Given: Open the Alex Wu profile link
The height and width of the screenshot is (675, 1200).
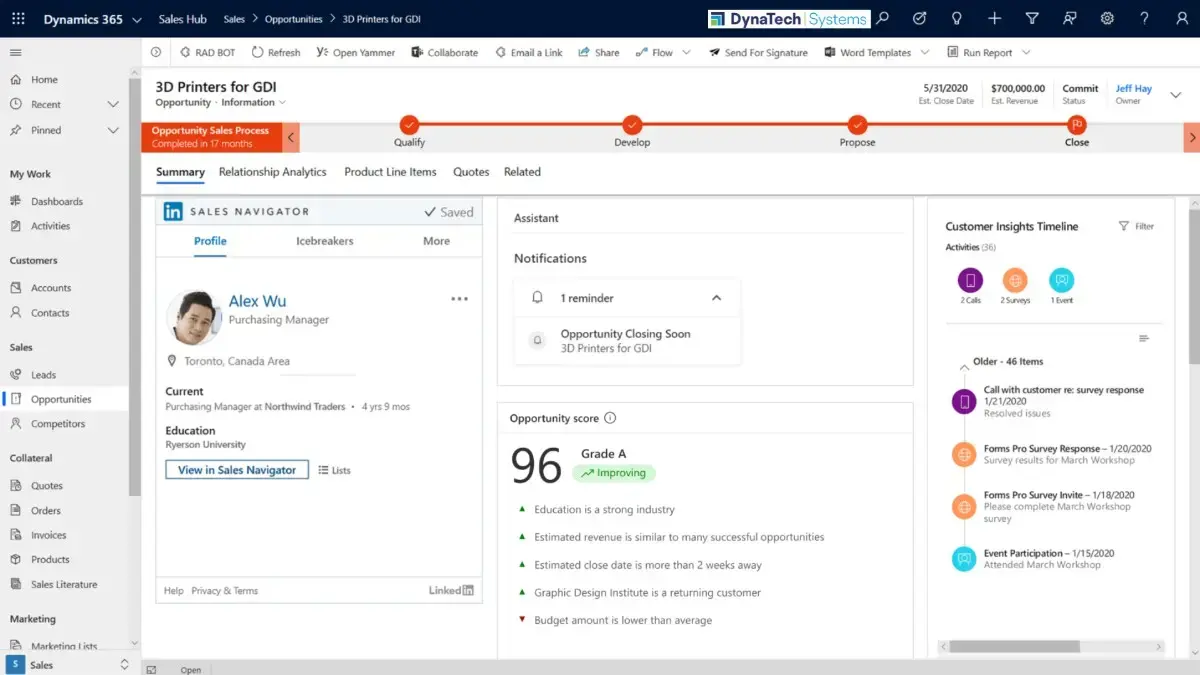Looking at the screenshot, I should pyautogui.click(x=257, y=301).
